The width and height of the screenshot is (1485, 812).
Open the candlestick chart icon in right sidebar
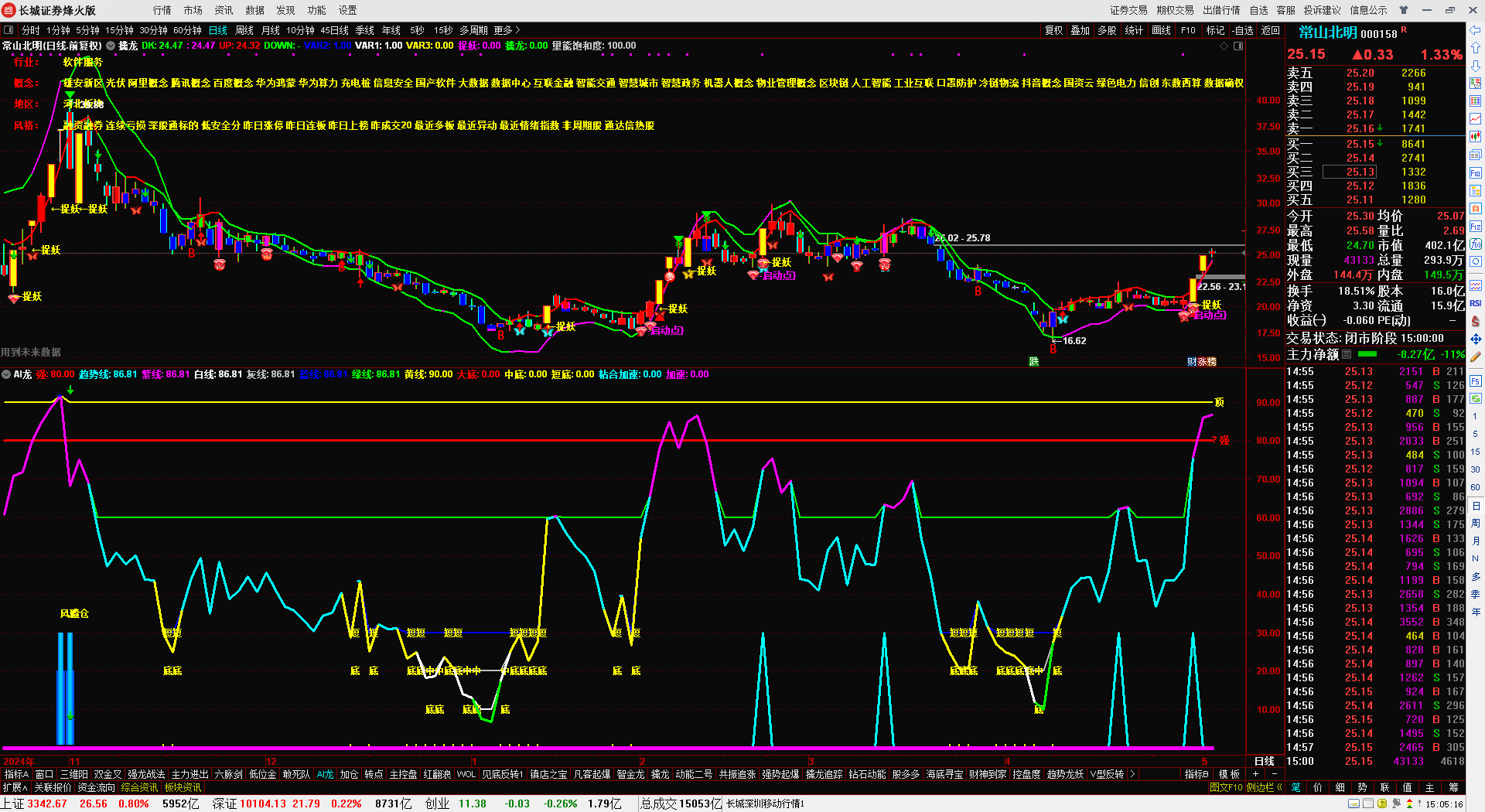pyautogui.click(x=1476, y=137)
